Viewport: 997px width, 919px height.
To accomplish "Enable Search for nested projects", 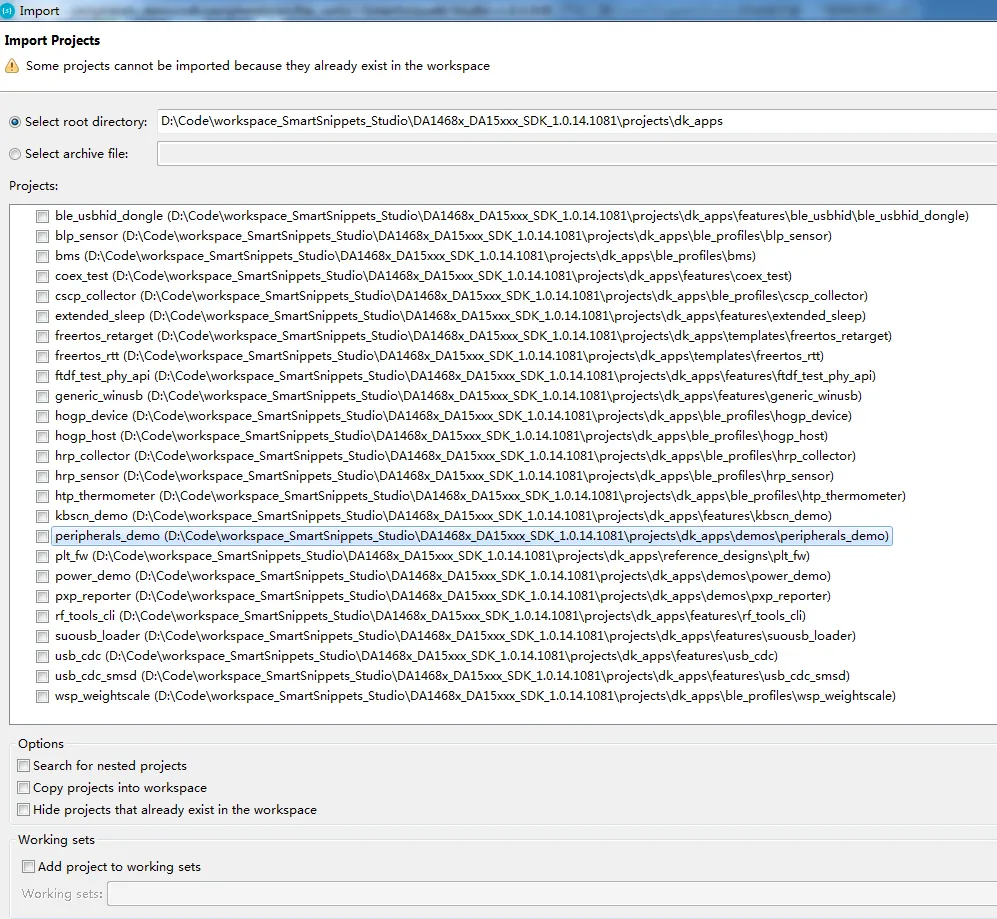I will pyautogui.click(x=24, y=766).
